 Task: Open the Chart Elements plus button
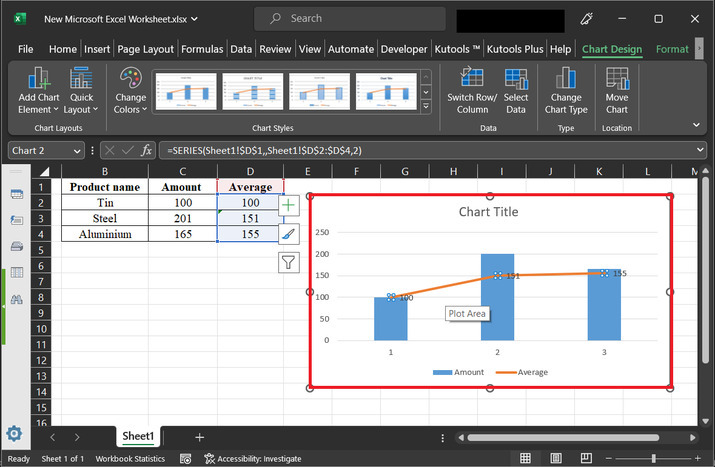[289, 205]
